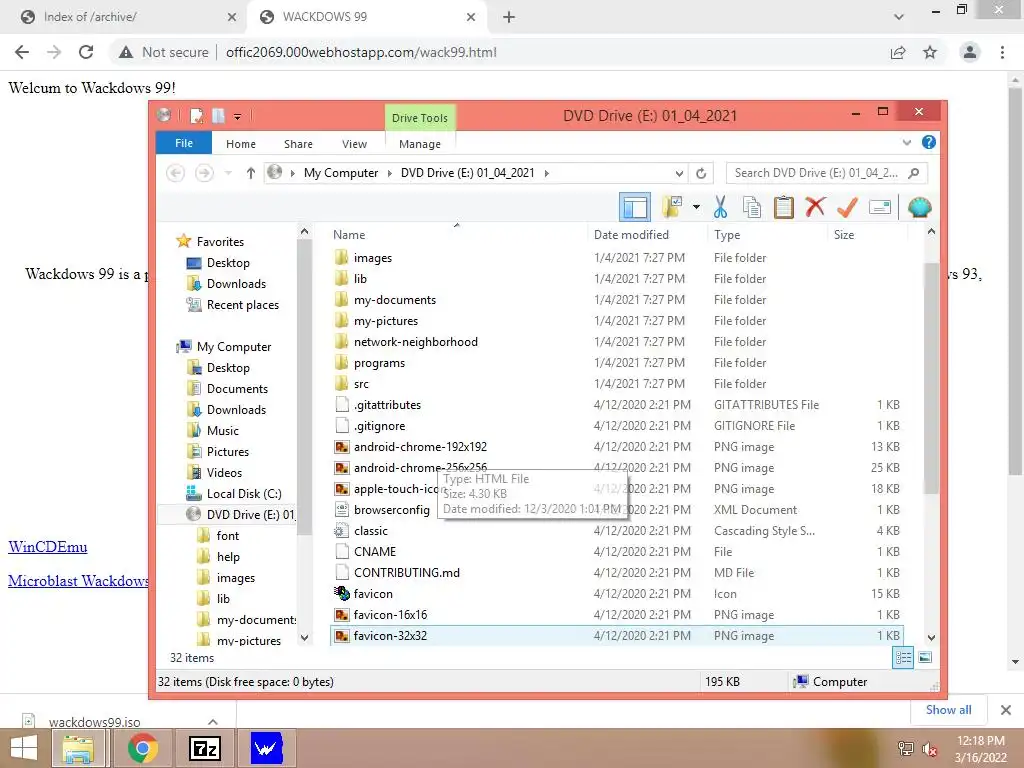
Task: Select the CONTRIBUTING.md file
Action: (x=406, y=573)
